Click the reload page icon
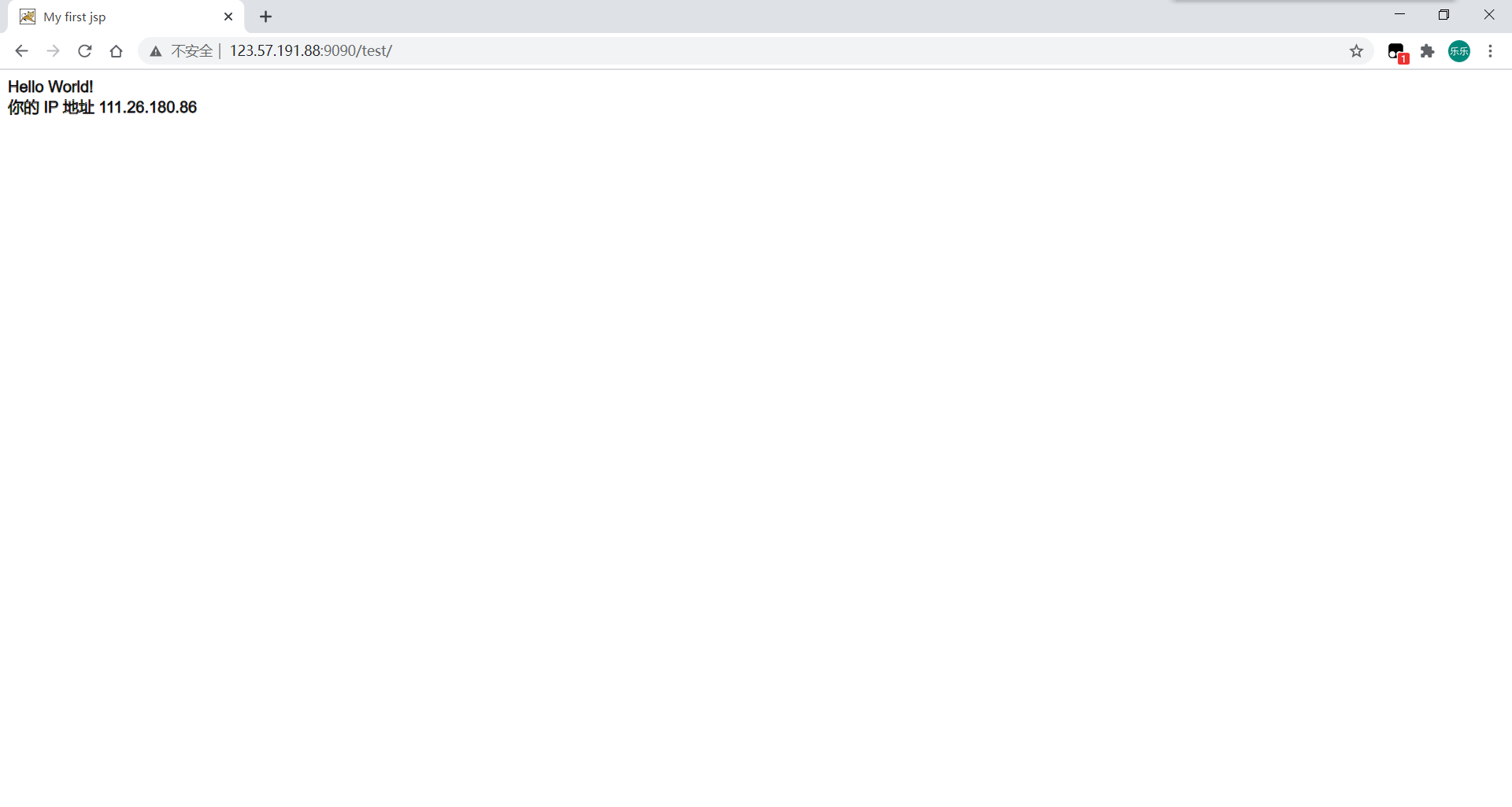This screenshot has height=807, width=1512. tap(84, 50)
